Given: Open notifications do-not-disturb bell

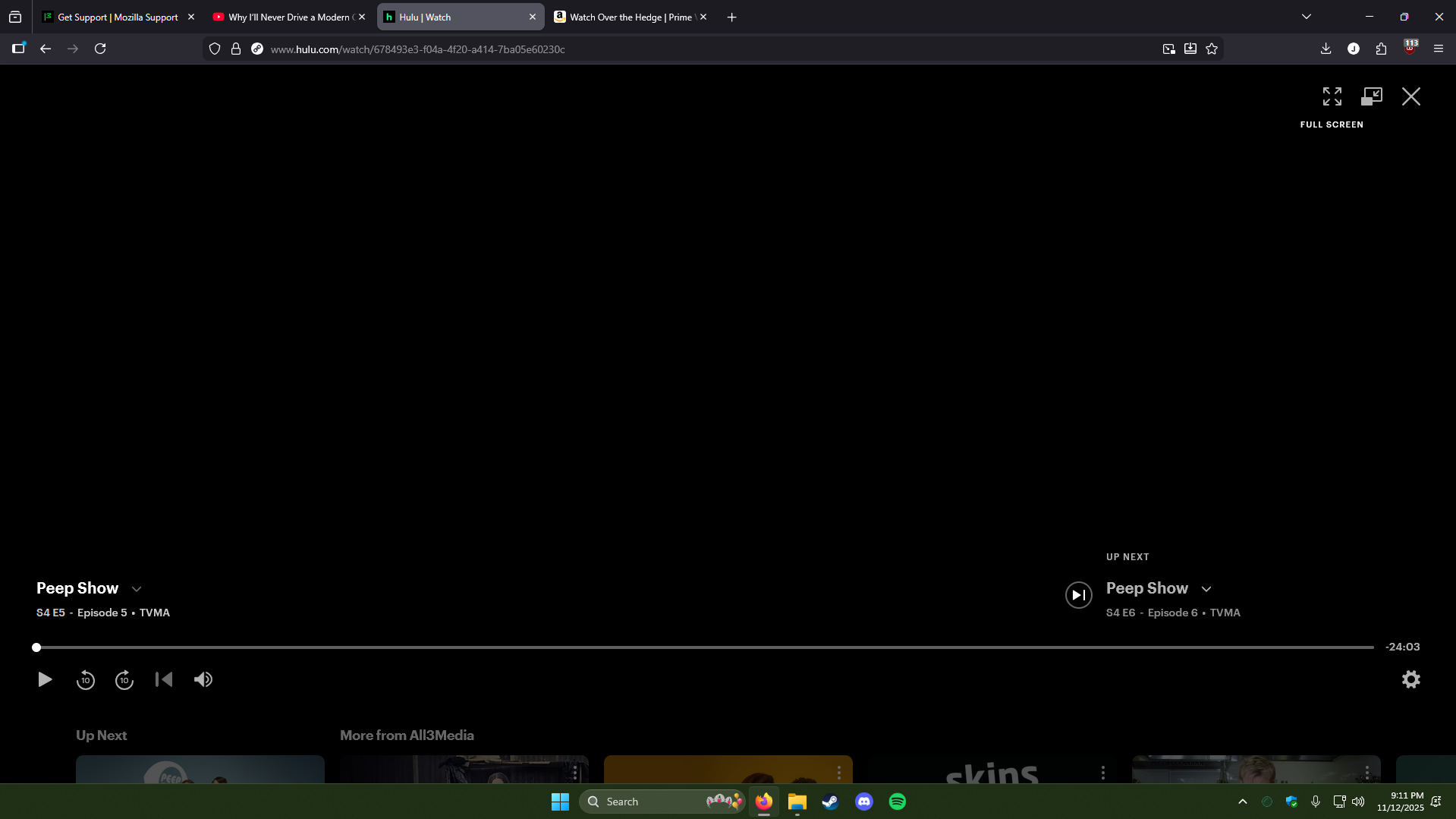Looking at the screenshot, I should [1436, 802].
